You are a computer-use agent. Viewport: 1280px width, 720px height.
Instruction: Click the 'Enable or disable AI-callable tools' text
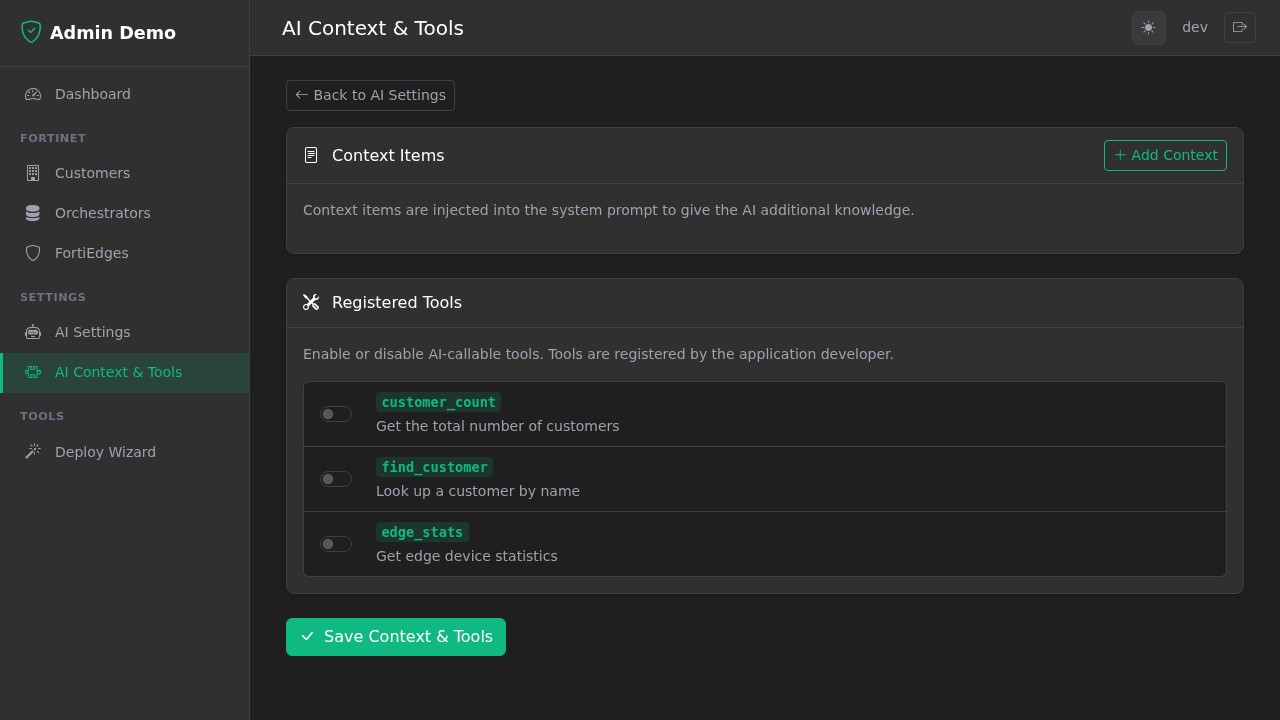tap(598, 354)
